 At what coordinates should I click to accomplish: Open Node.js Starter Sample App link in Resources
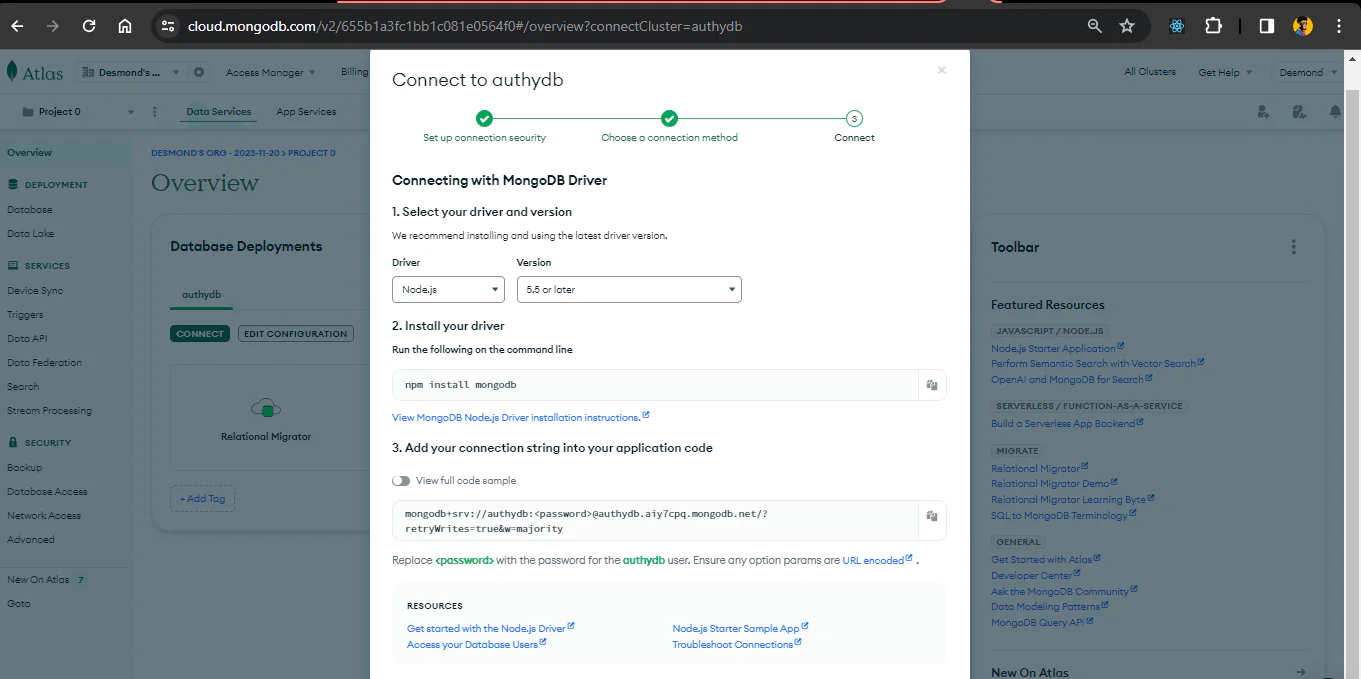pyautogui.click(x=740, y=629)
